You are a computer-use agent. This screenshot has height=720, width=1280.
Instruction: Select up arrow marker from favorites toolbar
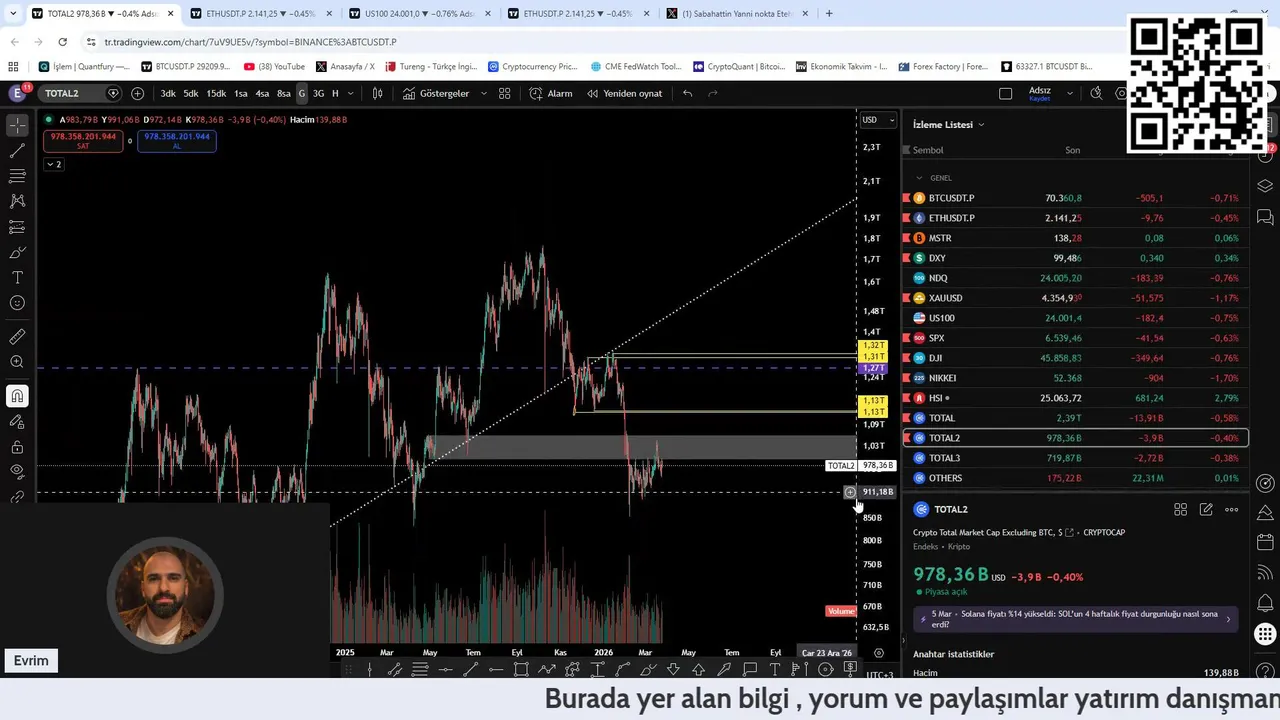pyautogui.click(x=698, y=669)
